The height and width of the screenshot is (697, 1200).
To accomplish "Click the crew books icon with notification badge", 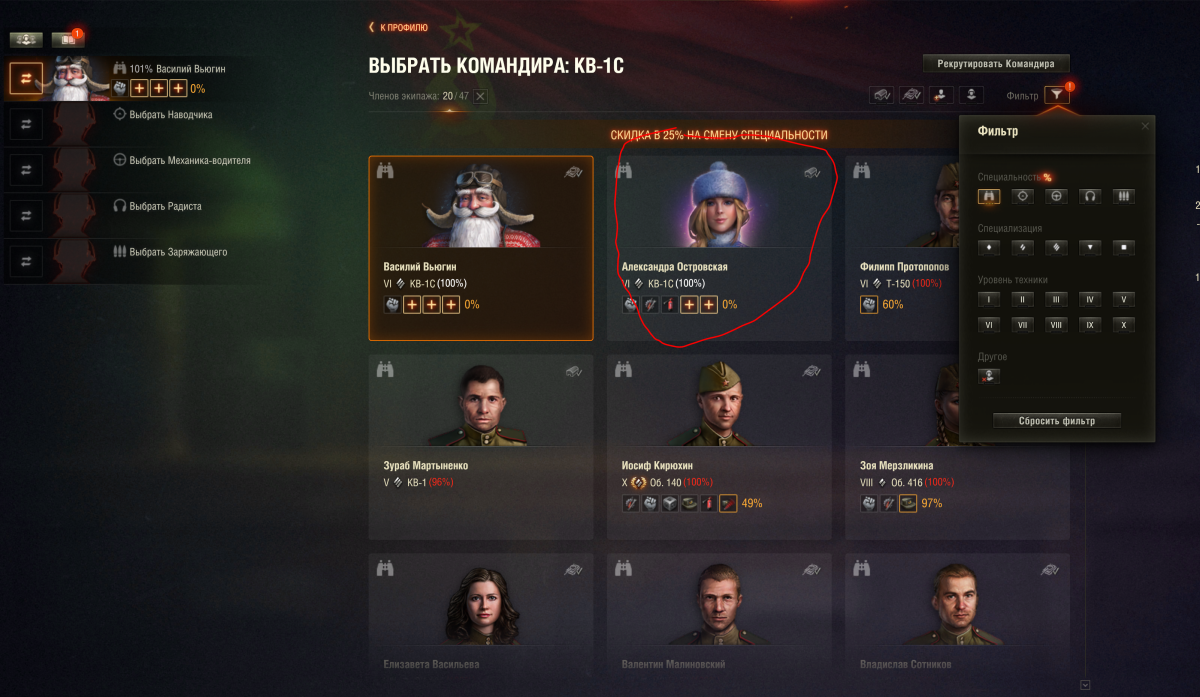I will click(67, 40).
